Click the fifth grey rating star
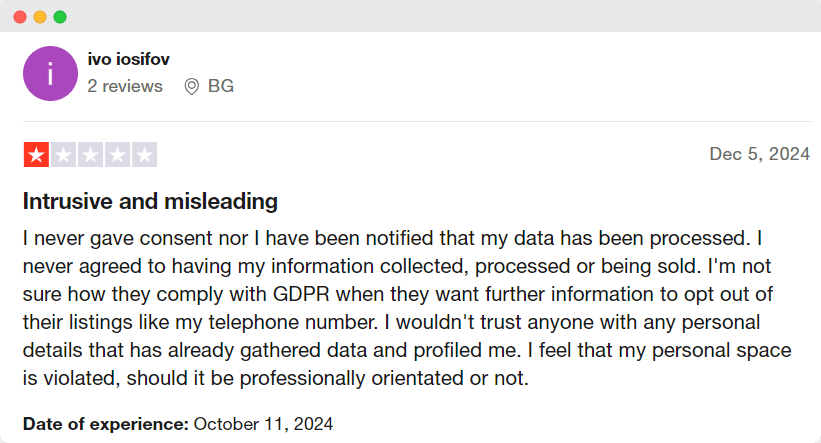This screenshot has height=443, width=821. pyautogui.click(x=144, y=155)
